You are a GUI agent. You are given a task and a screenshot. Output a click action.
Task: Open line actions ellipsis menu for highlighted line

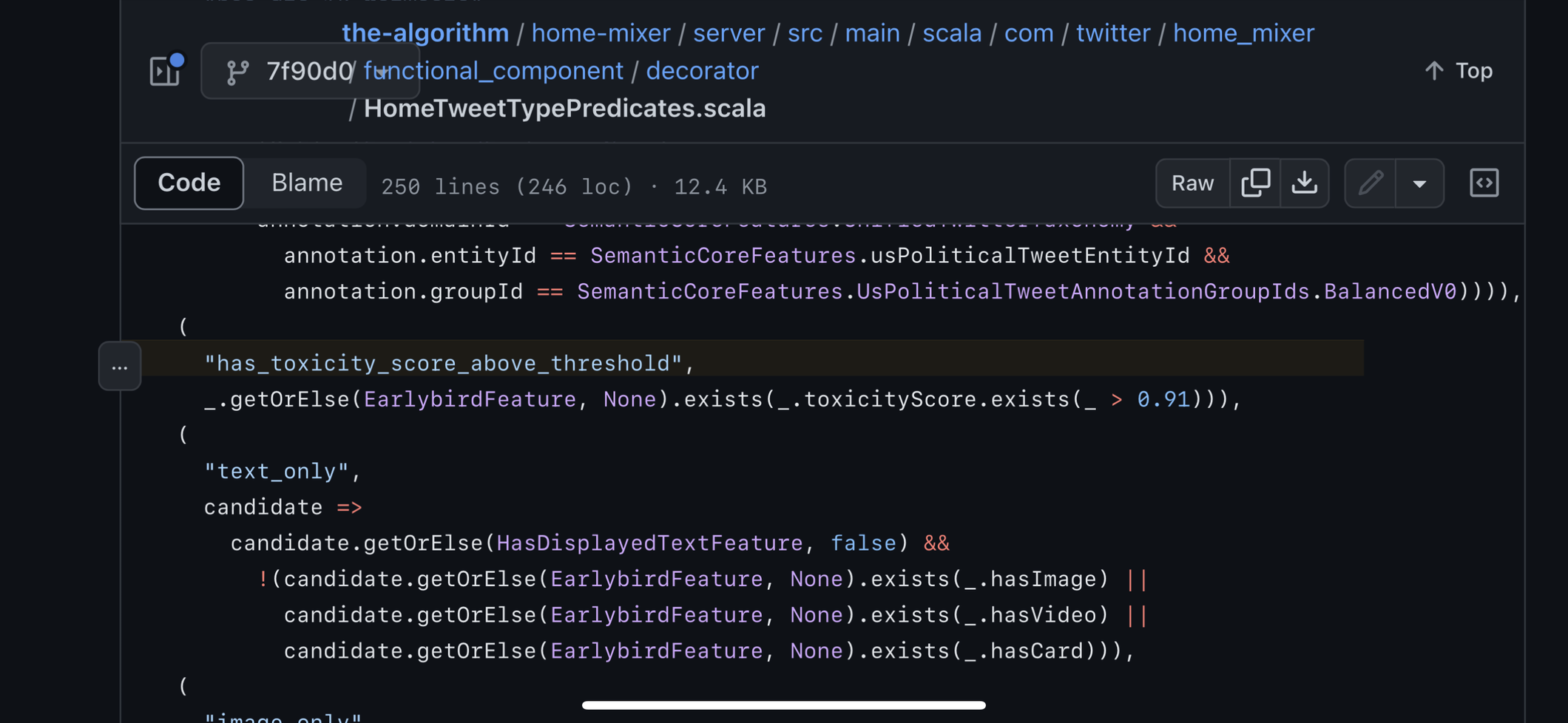click(120, 366)
